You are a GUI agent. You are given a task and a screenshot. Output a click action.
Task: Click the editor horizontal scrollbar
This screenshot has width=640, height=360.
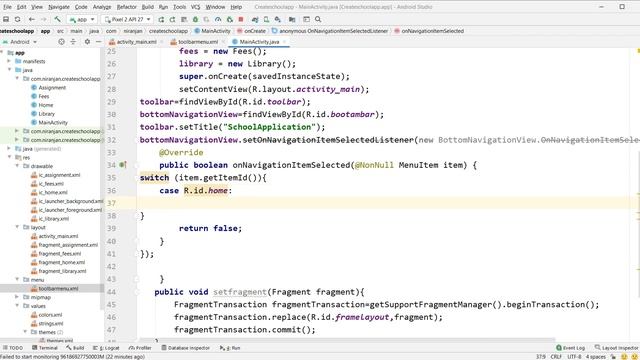point(347,340)
